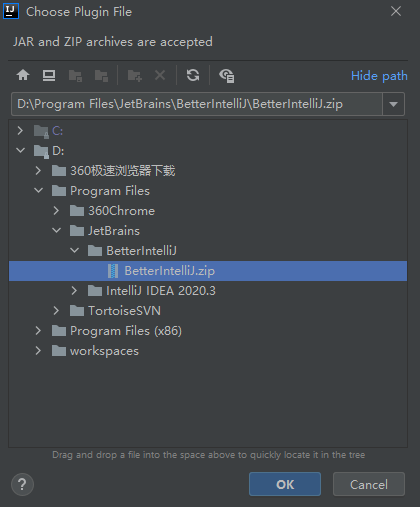Toggle show hidden files and directories

click(227, 76)
